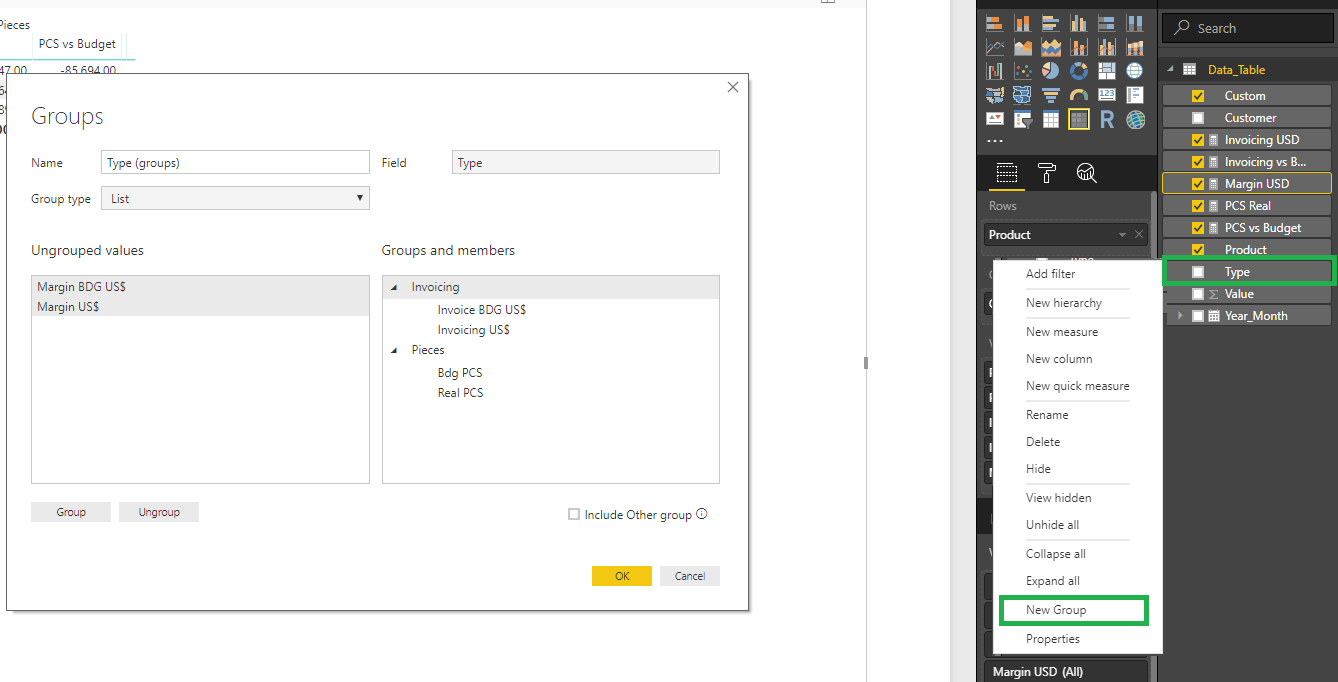Viewport: 1338px width, 682px height.
Task: Click the Ungroup button
Action: tap(159, 512)
